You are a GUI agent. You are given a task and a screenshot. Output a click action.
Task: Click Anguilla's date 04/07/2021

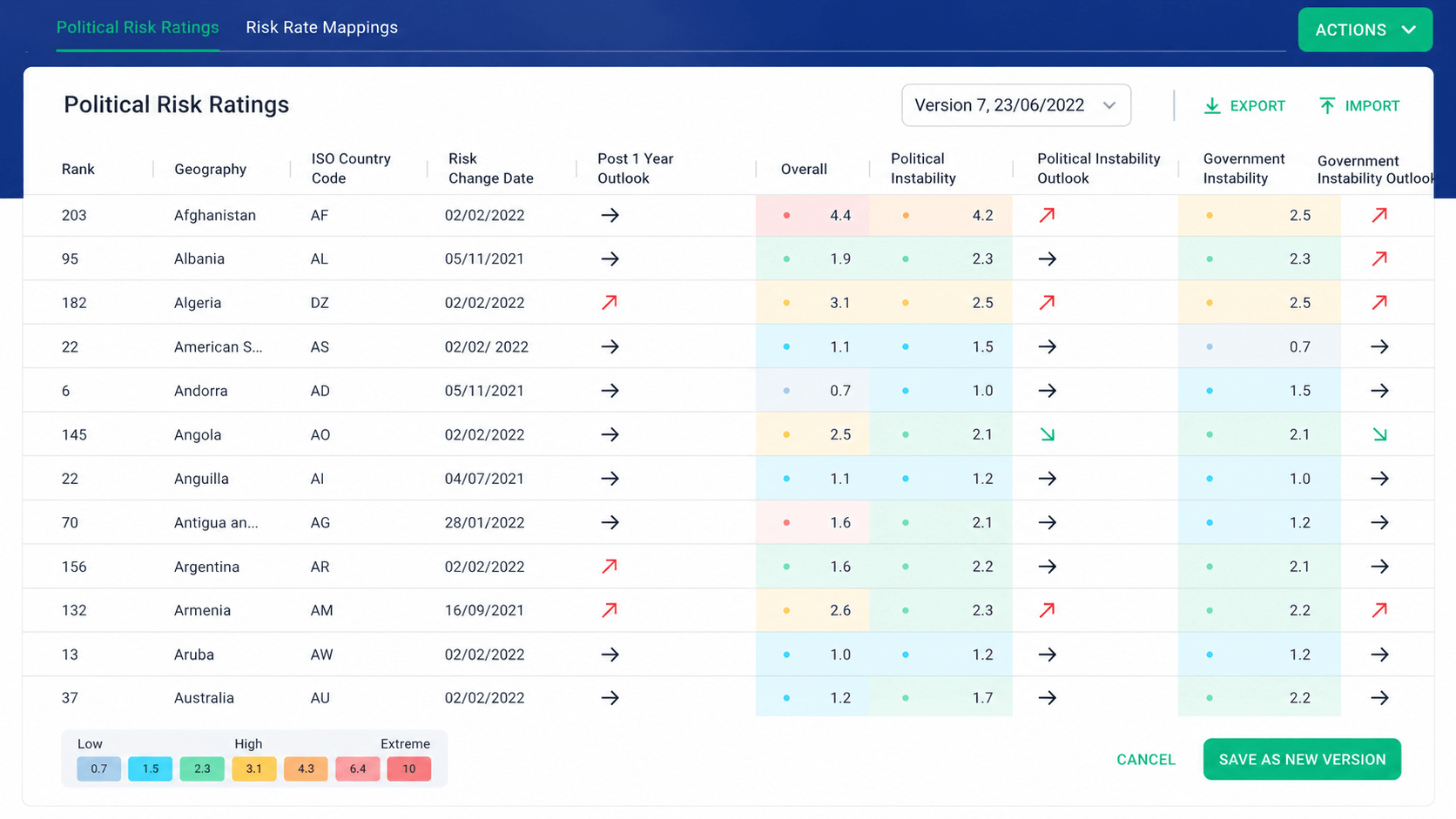[x=484, y=479]
